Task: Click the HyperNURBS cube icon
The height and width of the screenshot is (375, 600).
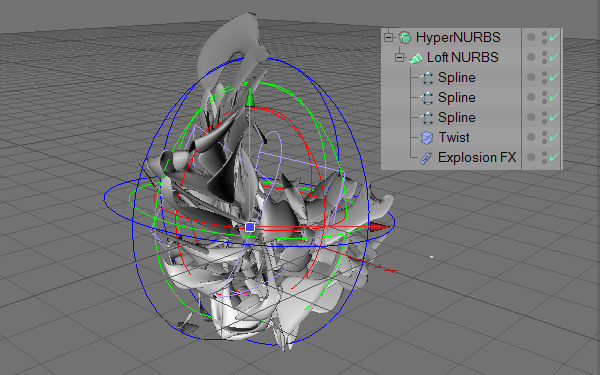Action: pyautogui.click(x=404, y=38)
